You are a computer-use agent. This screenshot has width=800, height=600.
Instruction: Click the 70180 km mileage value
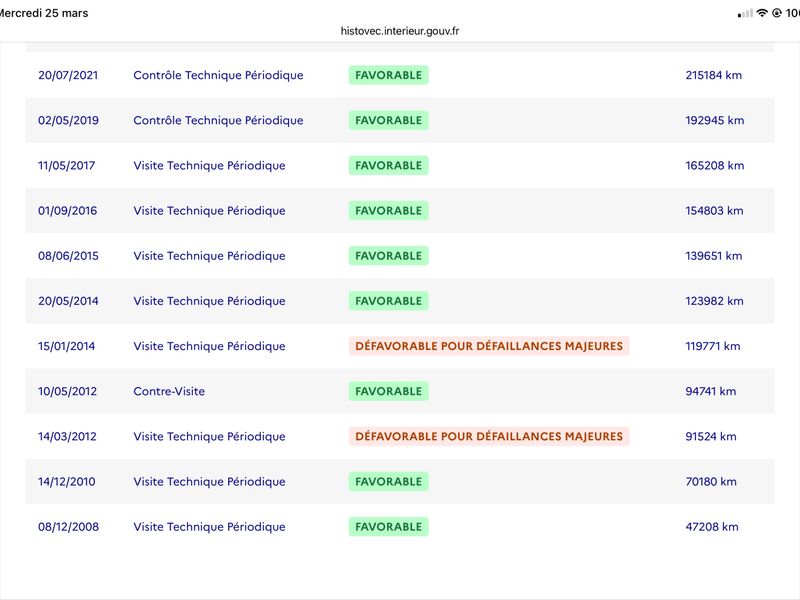[711, 482]
